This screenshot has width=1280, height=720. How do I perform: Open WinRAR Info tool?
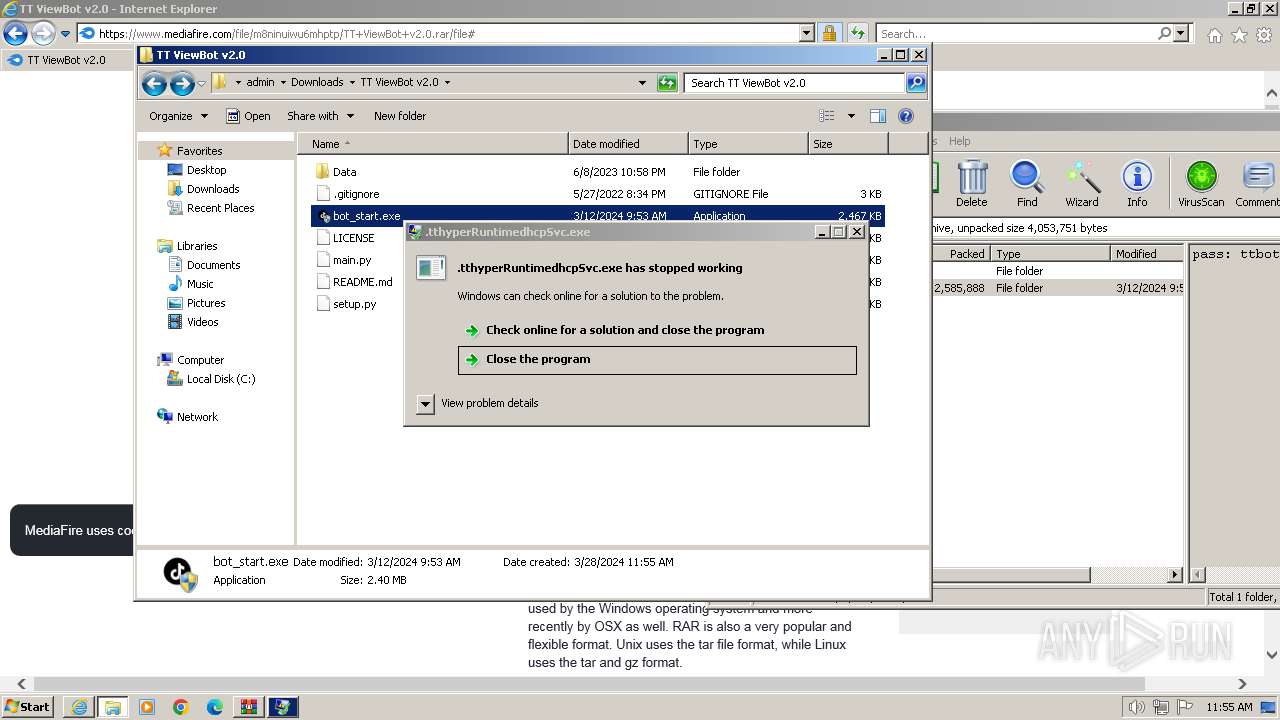point(1137,184)
